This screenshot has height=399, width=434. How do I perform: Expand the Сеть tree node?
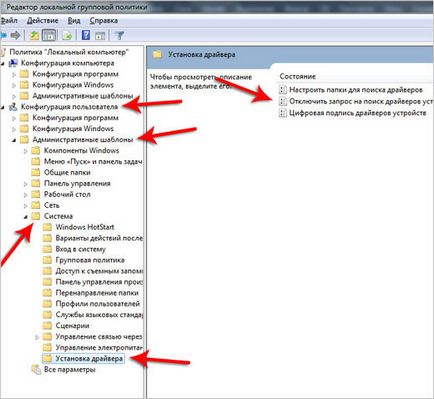tap(26, 206)
